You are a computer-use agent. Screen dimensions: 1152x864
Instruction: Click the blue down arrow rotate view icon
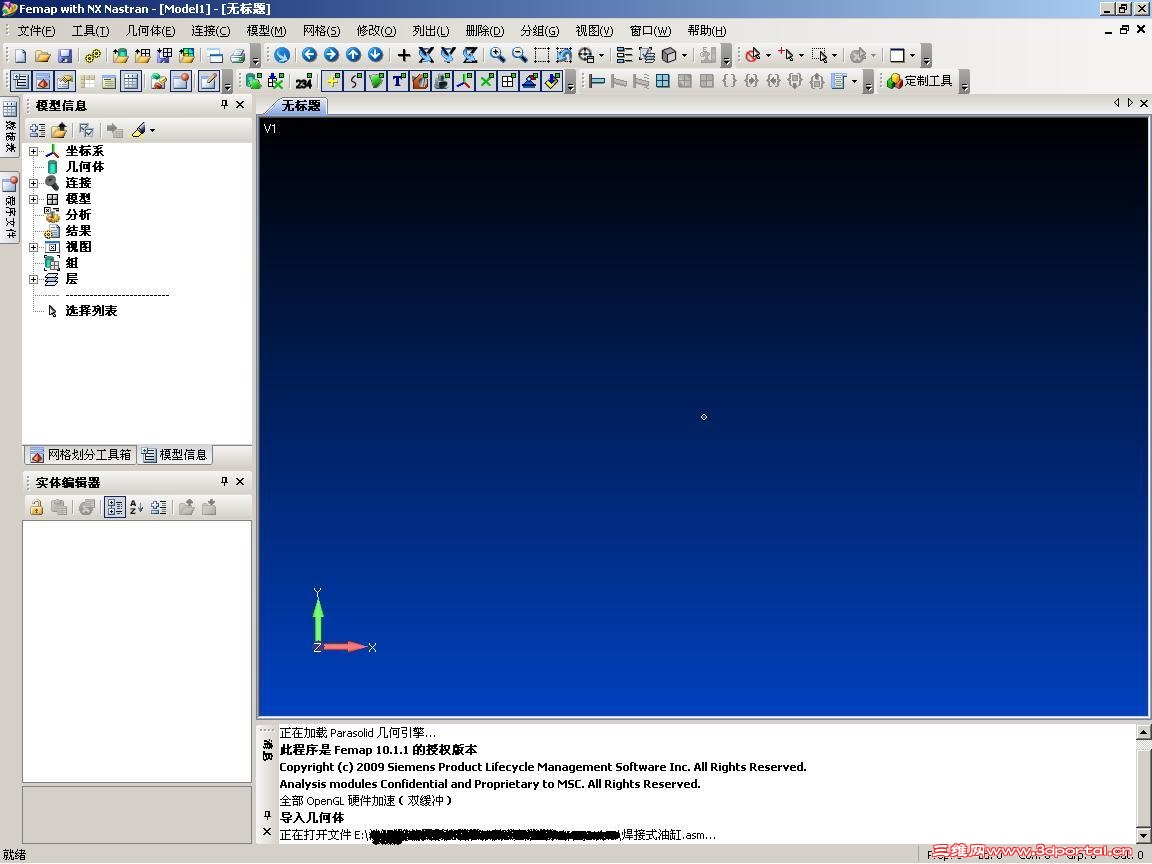[x=375, y=54]
